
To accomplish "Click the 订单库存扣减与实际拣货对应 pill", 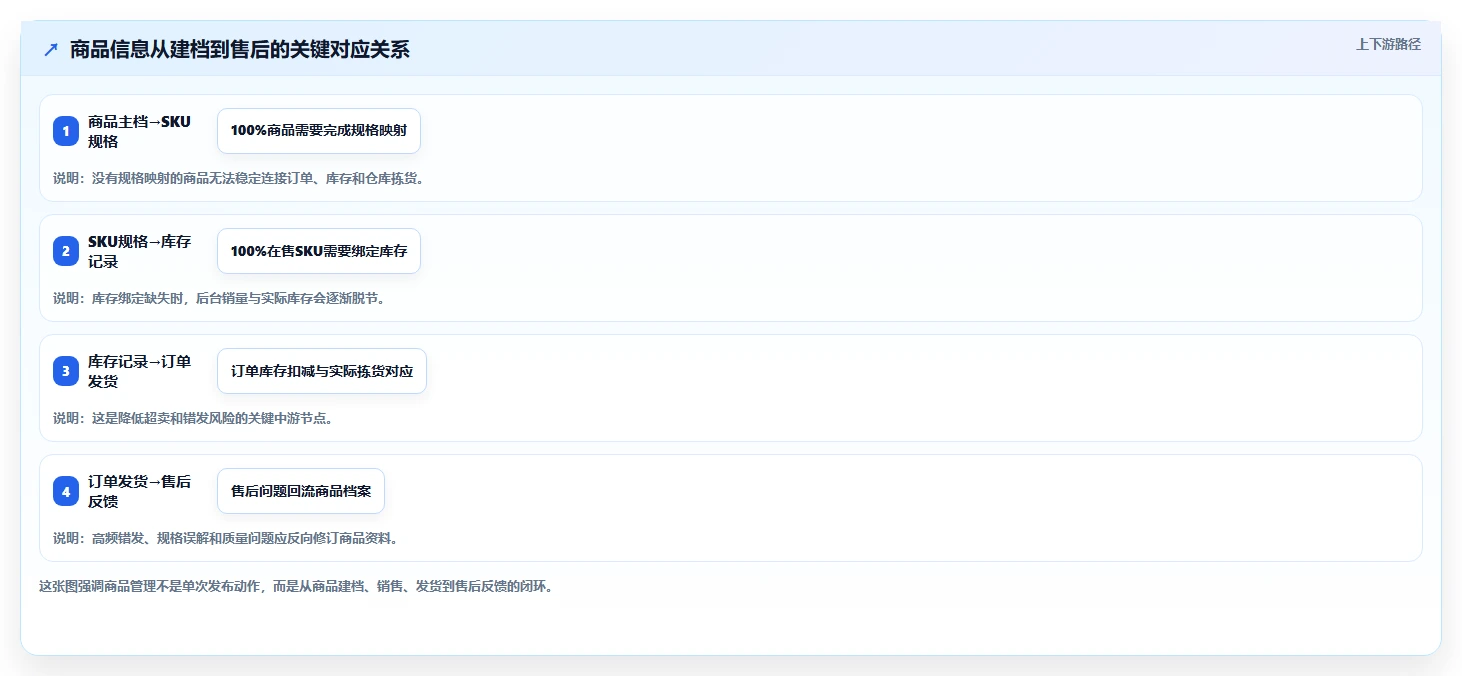I will [322, 371].
